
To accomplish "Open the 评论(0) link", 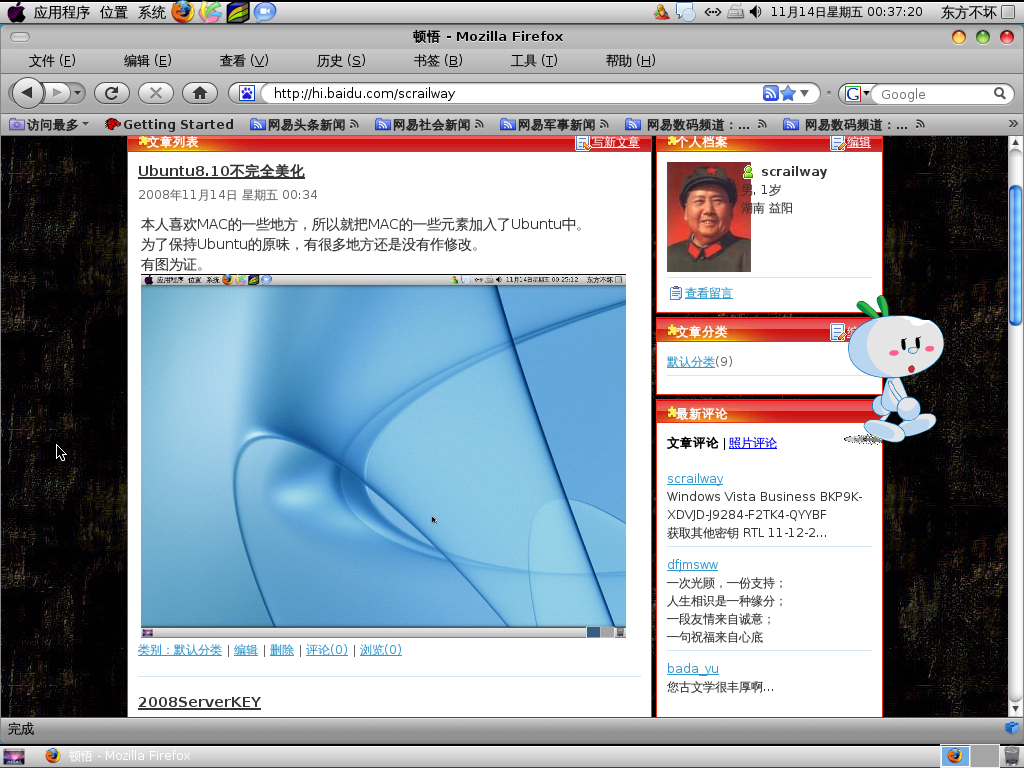I will coord(327,650).
